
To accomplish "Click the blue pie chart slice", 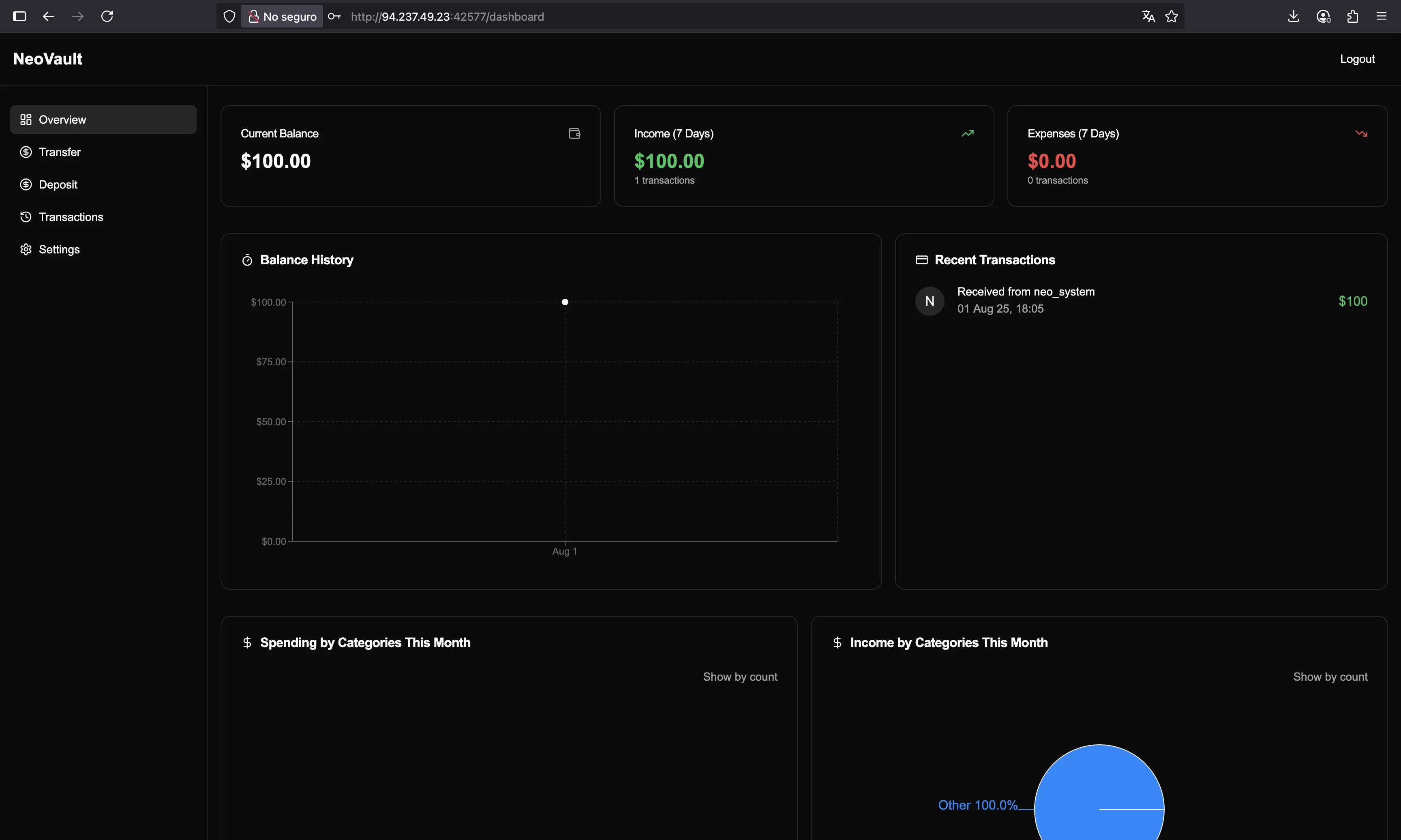I will [1099, 793].
